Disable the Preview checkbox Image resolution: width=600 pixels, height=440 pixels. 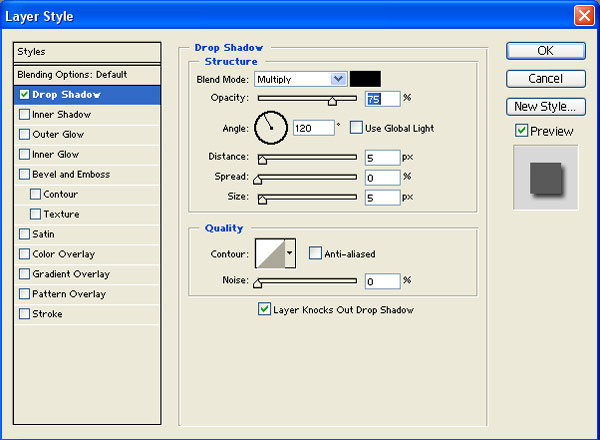pyautogui.click(x=521, y=131)
